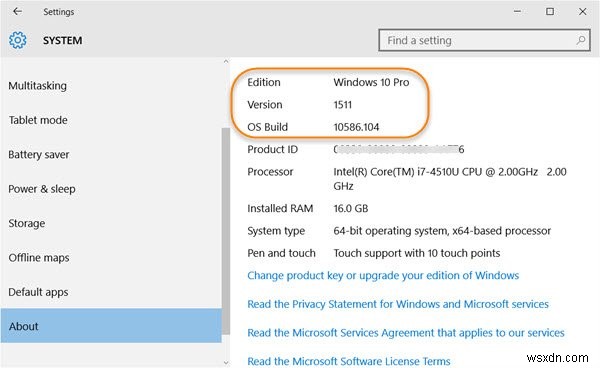Click the sidebar scroll up arrow
Screen dimensions: 600x368
tap(226, 62)
